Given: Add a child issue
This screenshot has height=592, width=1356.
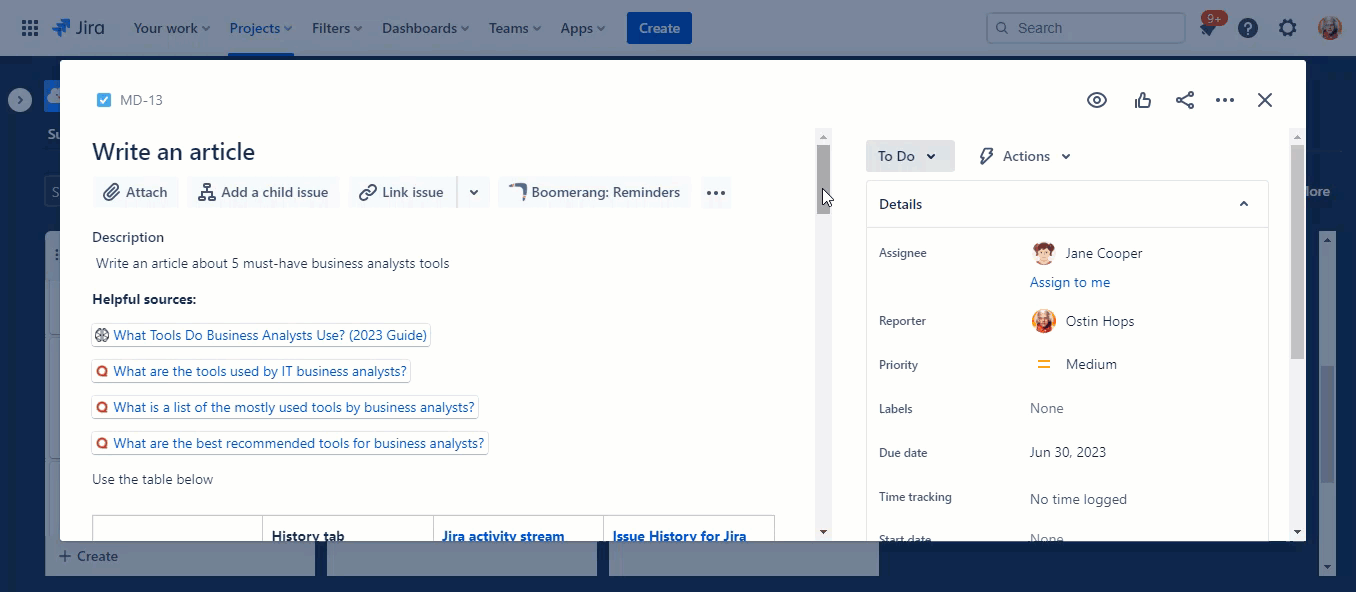Looking at the screenshot, I should (264, 192).
